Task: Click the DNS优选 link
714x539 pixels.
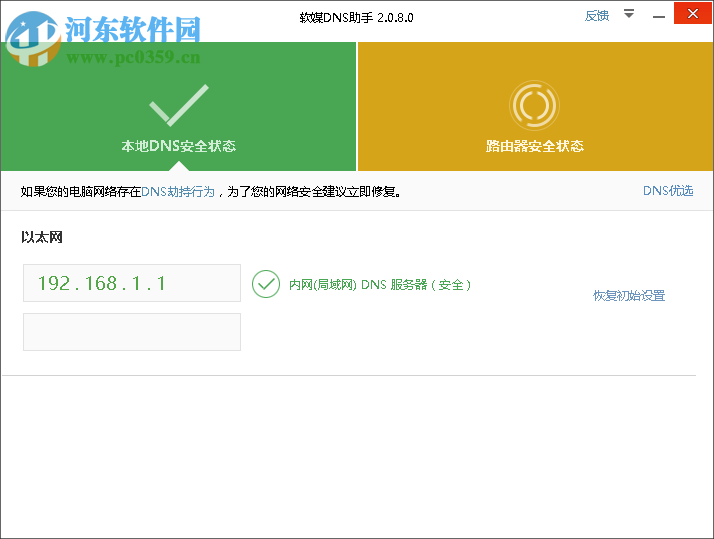Action: [668, 191]
